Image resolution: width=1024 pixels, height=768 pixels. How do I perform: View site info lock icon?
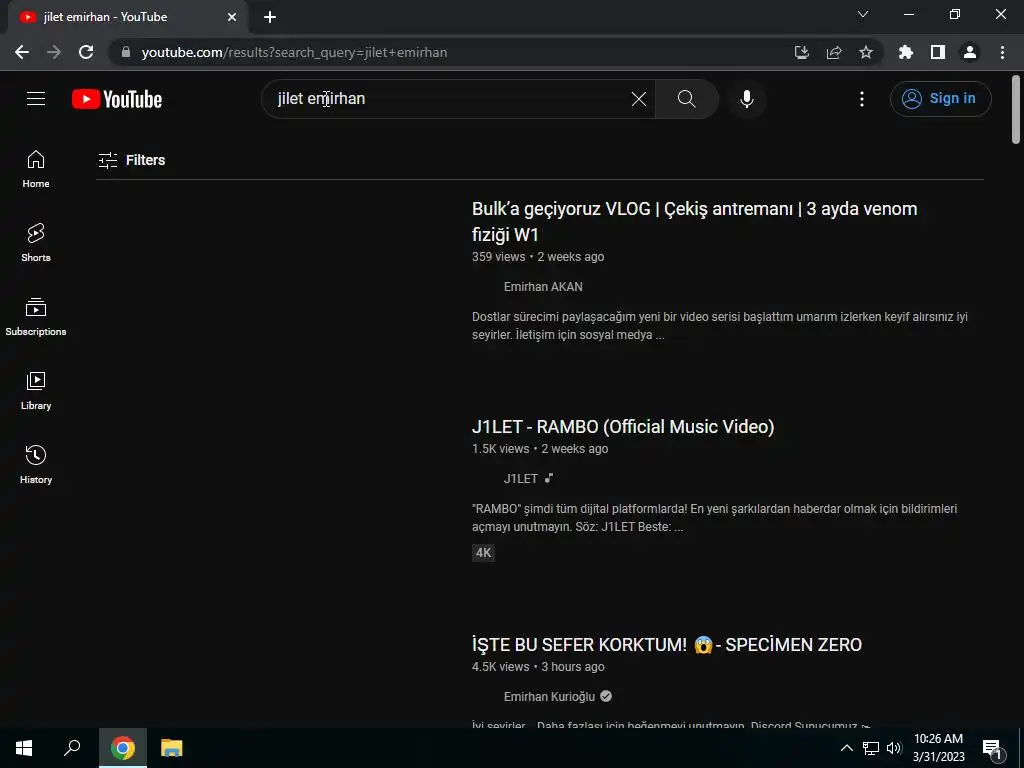(x=126, y=52)
